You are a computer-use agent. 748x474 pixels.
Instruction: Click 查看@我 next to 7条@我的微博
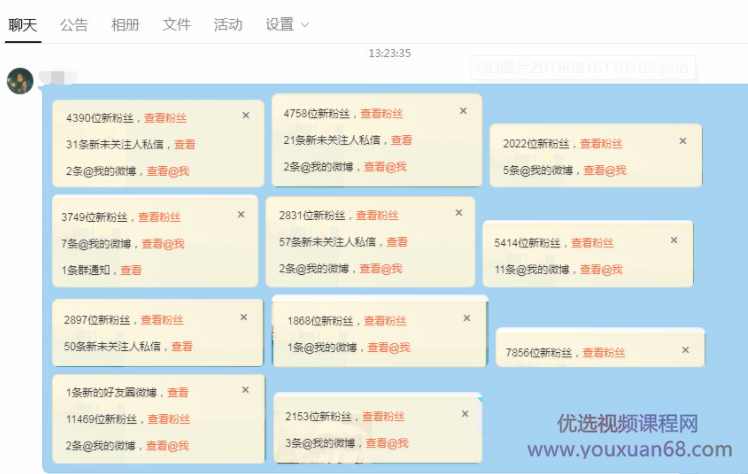click(x=163, y=244)
